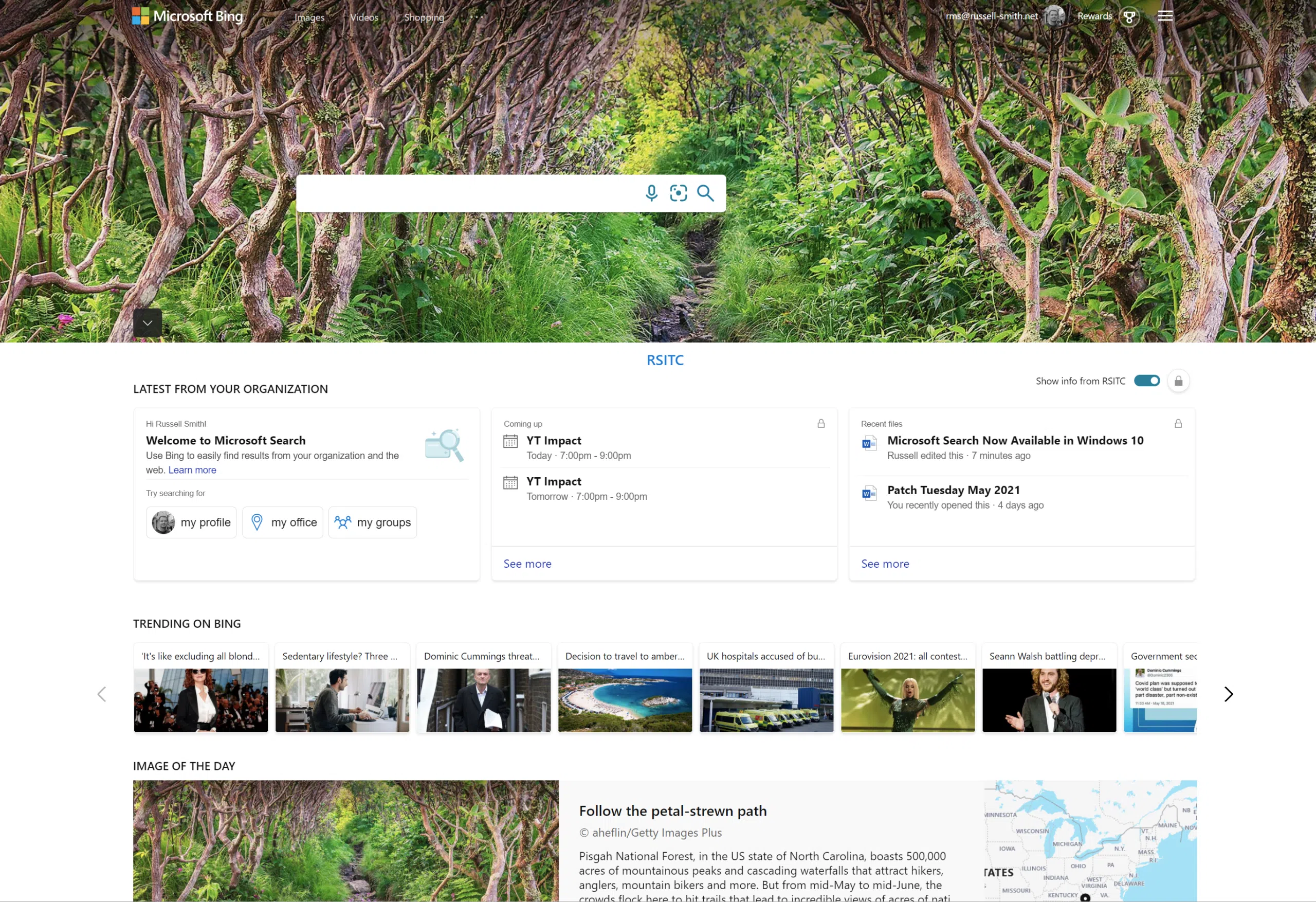The image size is (1316, 902).
Task: Open Sedentary lifestyle trending story
Action: [x=342, y=688]
